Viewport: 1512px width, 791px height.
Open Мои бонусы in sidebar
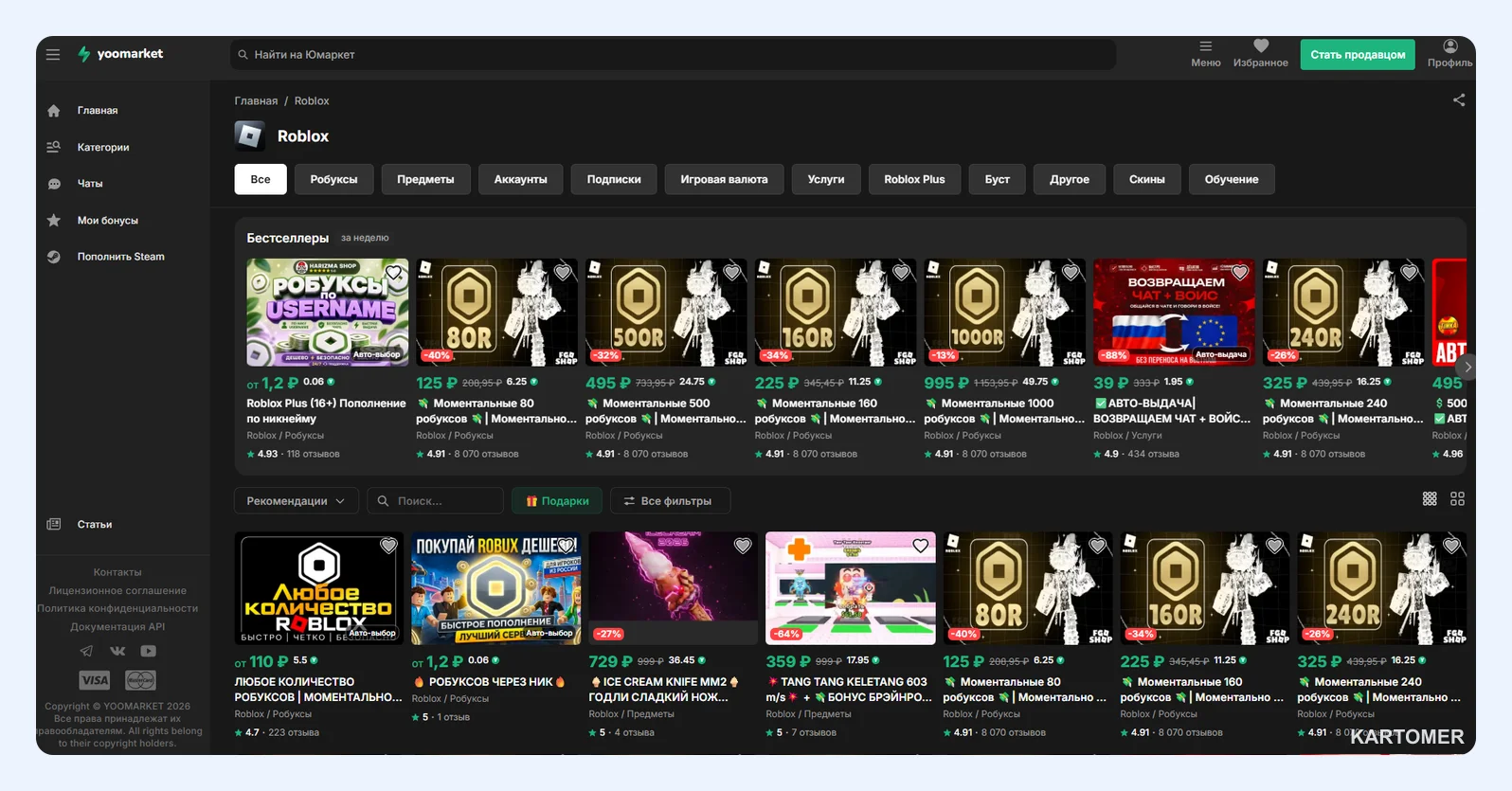107,220
